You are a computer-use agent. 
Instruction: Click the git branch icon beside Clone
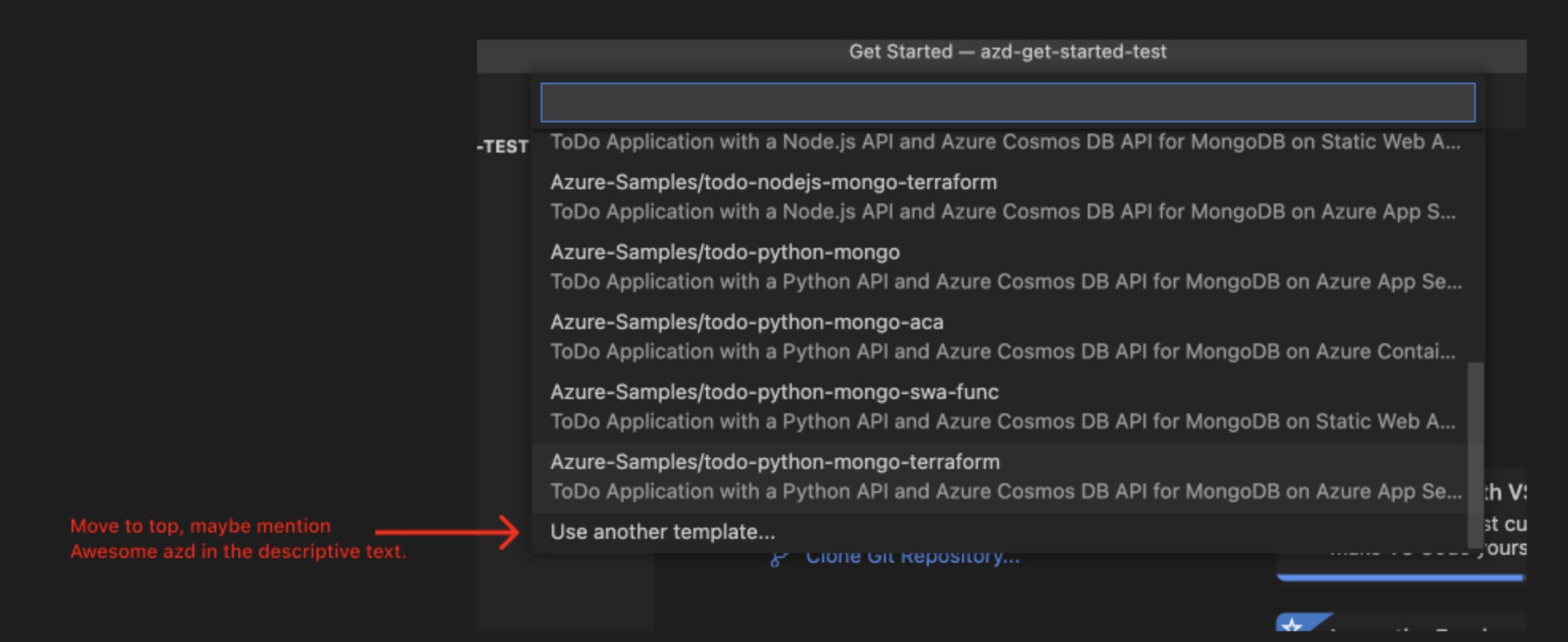pos(778,559)
